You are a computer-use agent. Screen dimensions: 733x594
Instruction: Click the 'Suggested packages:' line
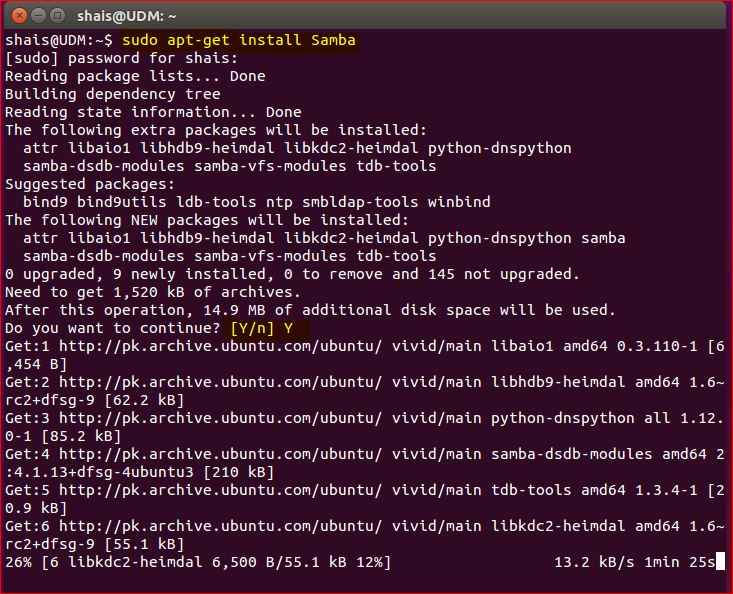point(90,184)
